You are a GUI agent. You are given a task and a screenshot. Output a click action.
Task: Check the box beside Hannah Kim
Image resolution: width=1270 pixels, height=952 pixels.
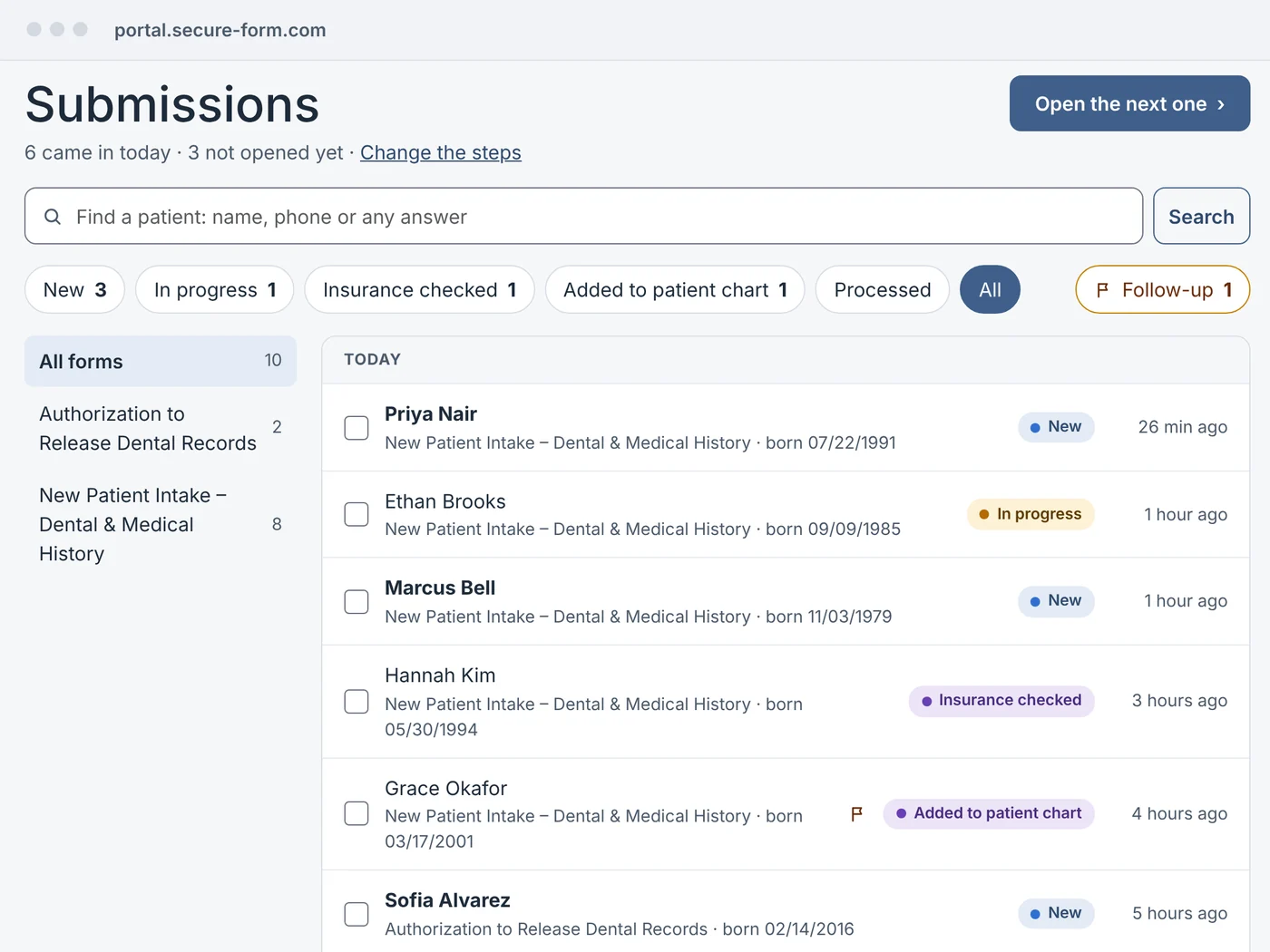(357, 702)
